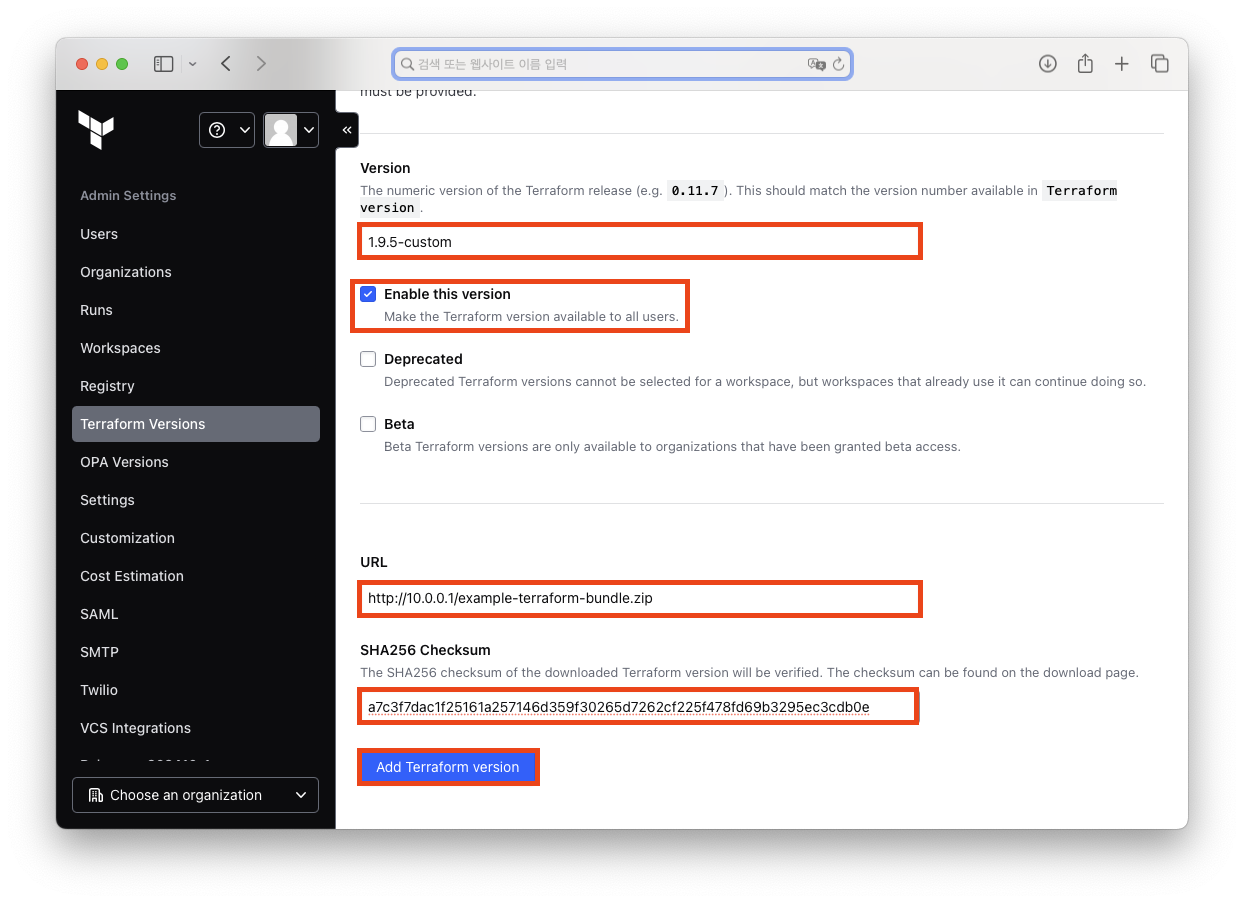Open Organizations in sidebar
The image size is (1244, 903).
click(126, 272)
